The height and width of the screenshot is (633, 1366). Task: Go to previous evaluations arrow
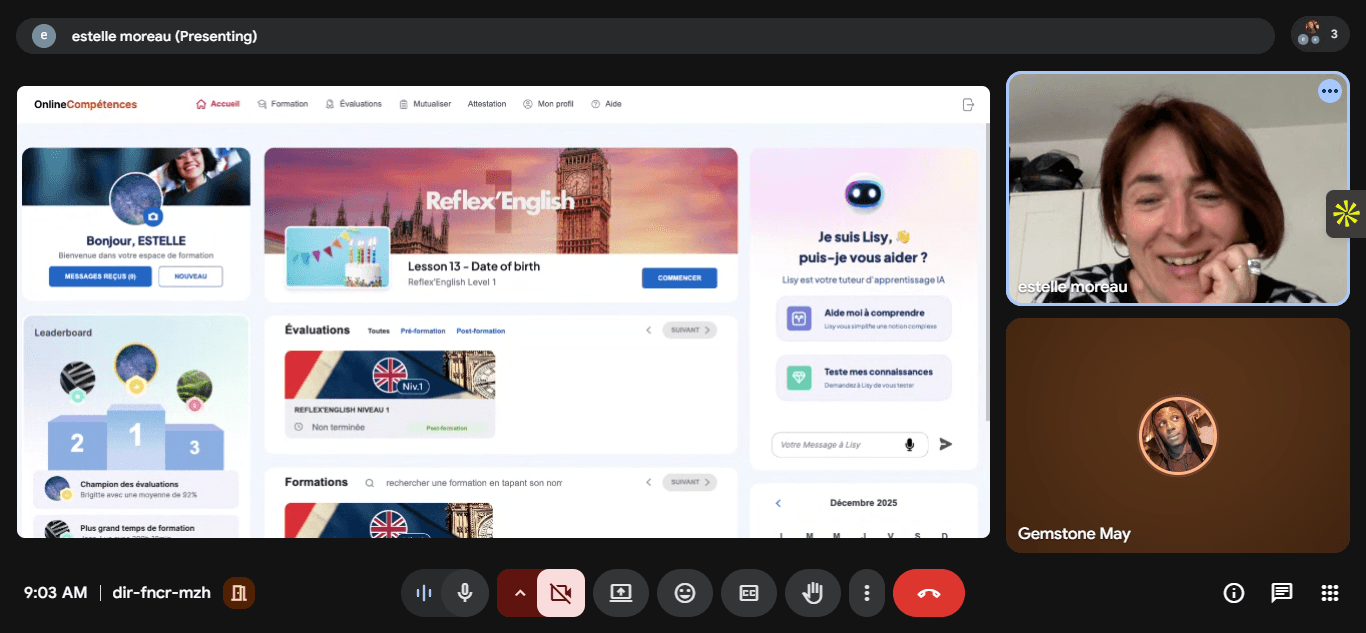[648, 330]
